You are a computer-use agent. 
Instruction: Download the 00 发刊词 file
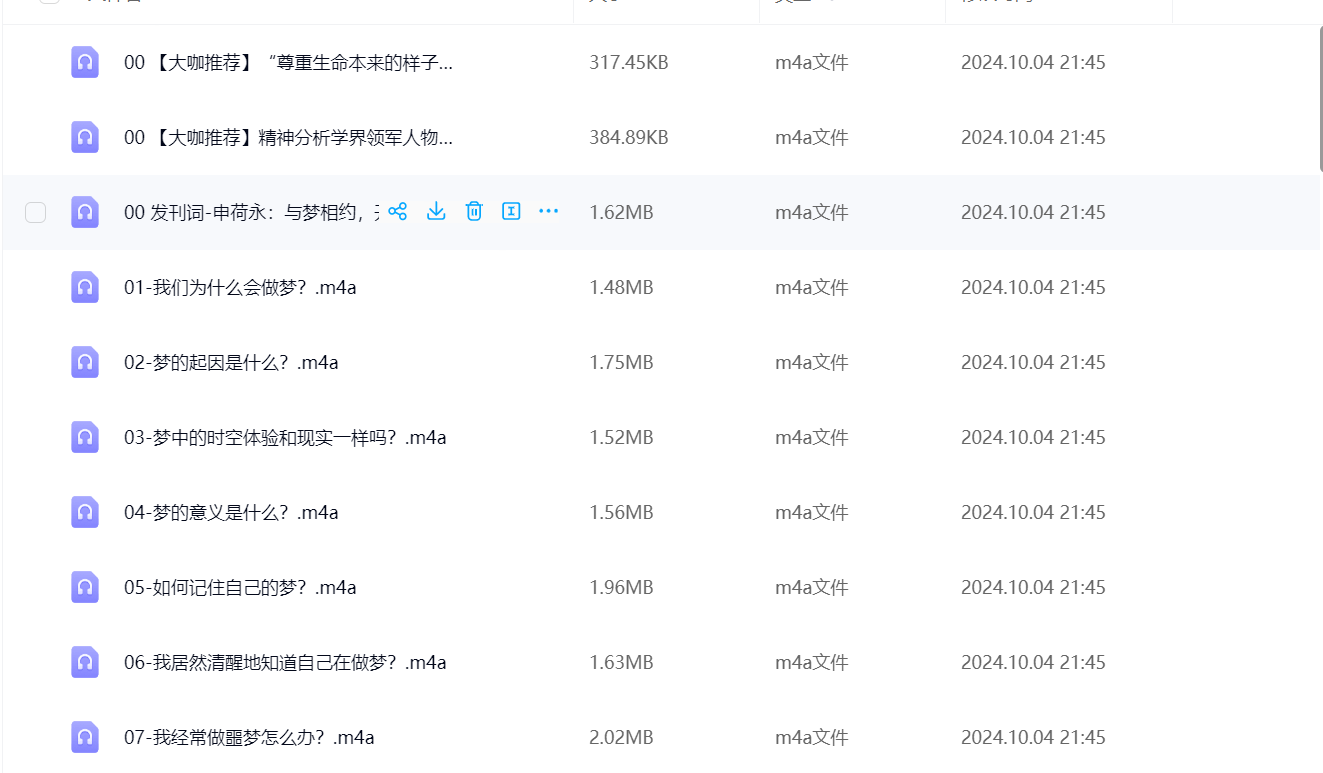(x=436, y=211)
